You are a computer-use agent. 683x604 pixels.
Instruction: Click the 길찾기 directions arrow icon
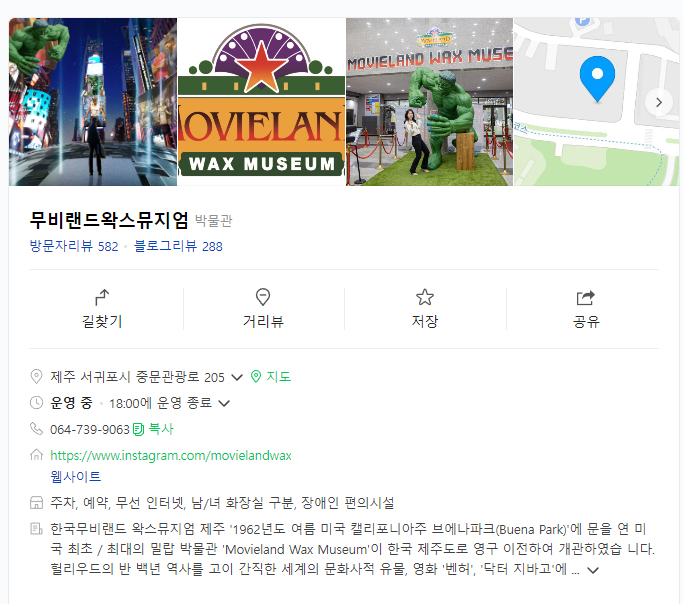point(102,297)
